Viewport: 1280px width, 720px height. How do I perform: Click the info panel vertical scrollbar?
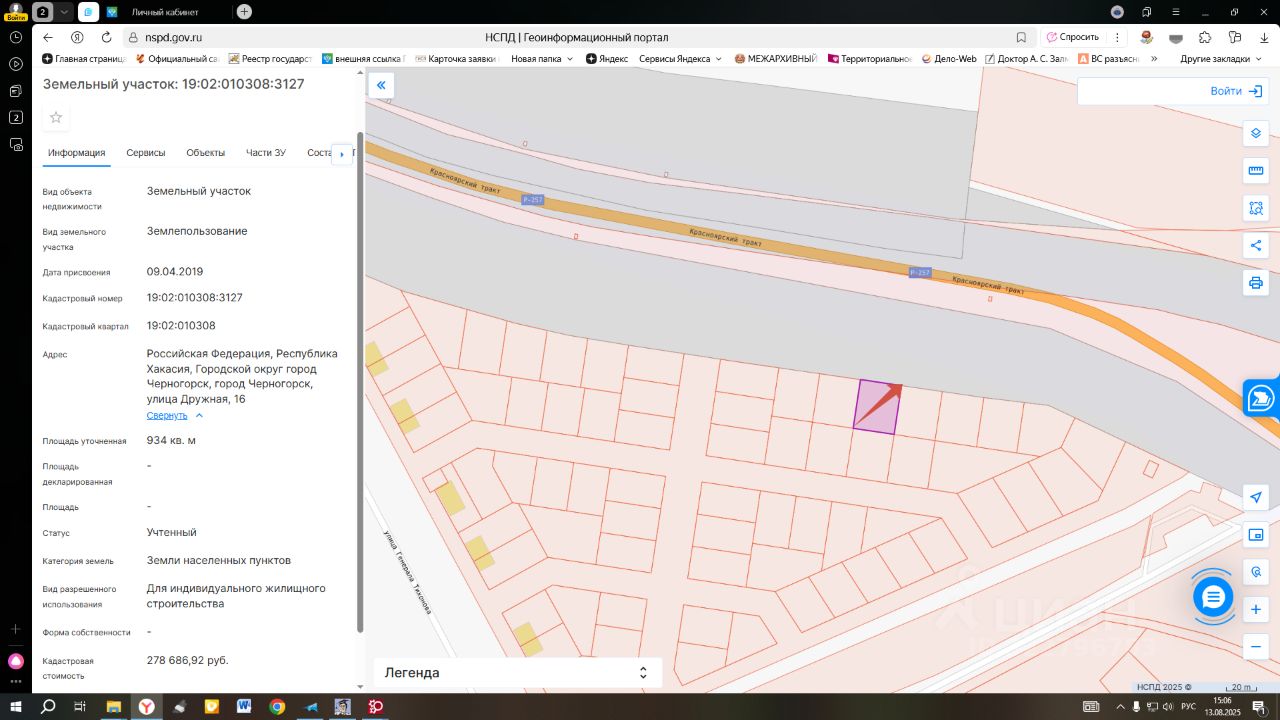[360, 380]
